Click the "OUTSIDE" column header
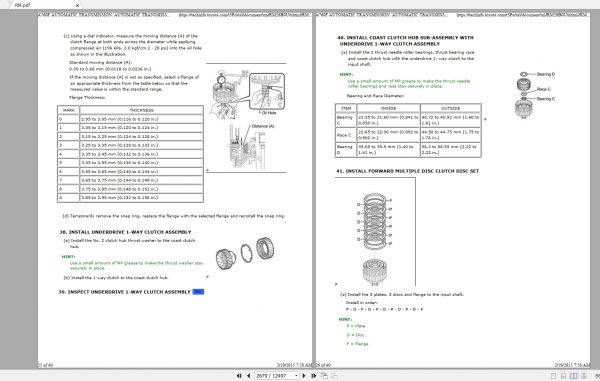The height and width of the screenshot is (381, 600). click(450, 109)
